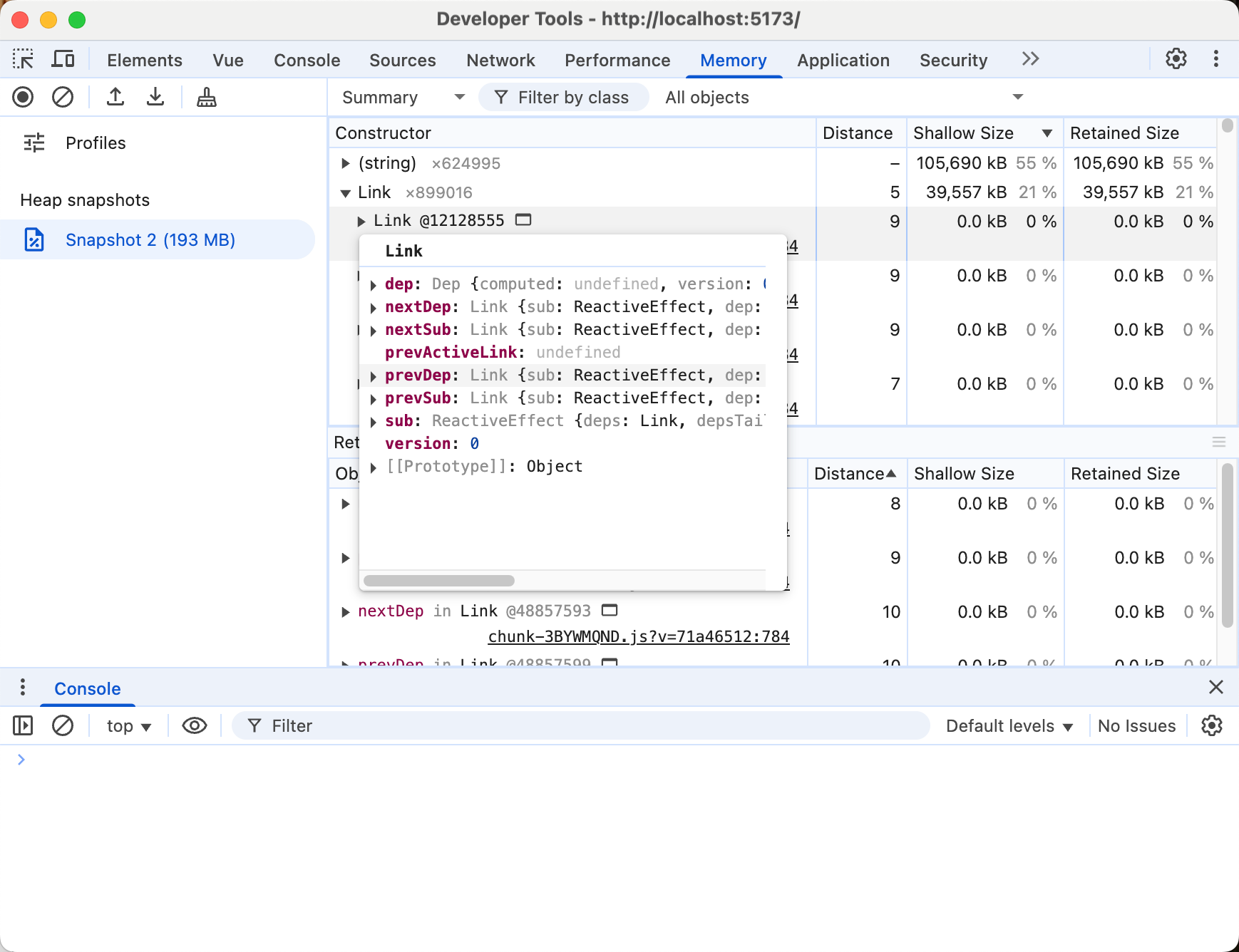Open the main Console tab

pyautogui.click(x=307, y=60)
